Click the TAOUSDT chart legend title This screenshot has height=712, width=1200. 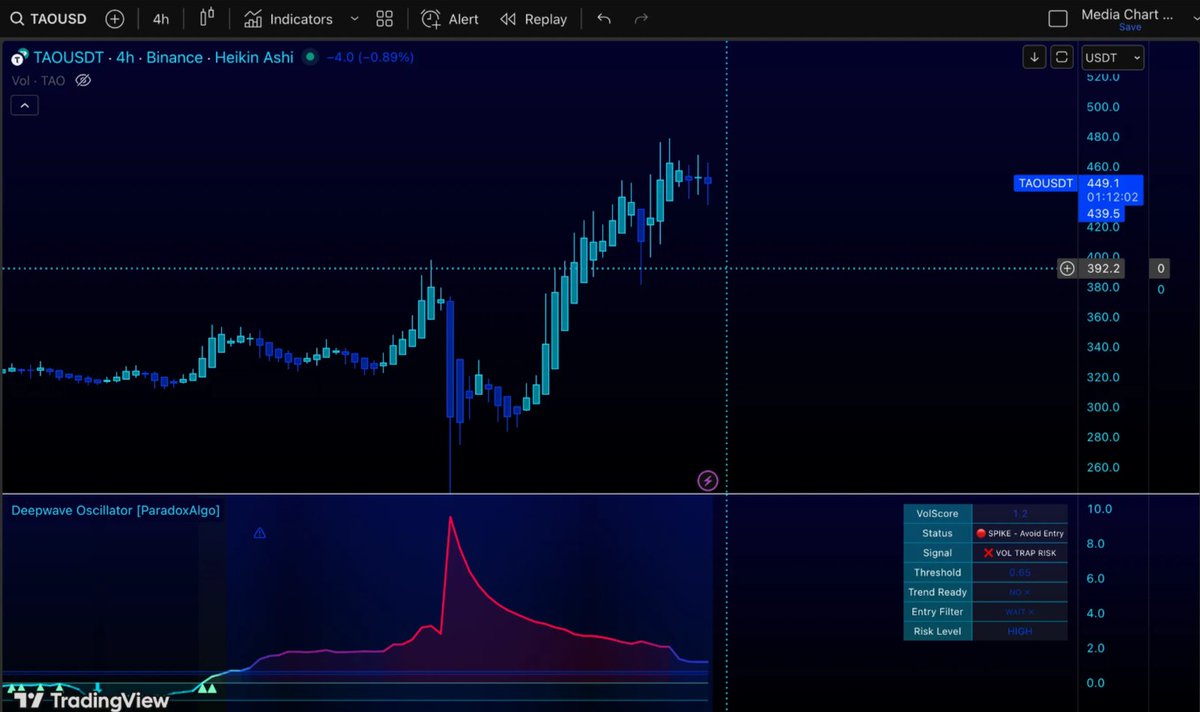pos(163,57)
